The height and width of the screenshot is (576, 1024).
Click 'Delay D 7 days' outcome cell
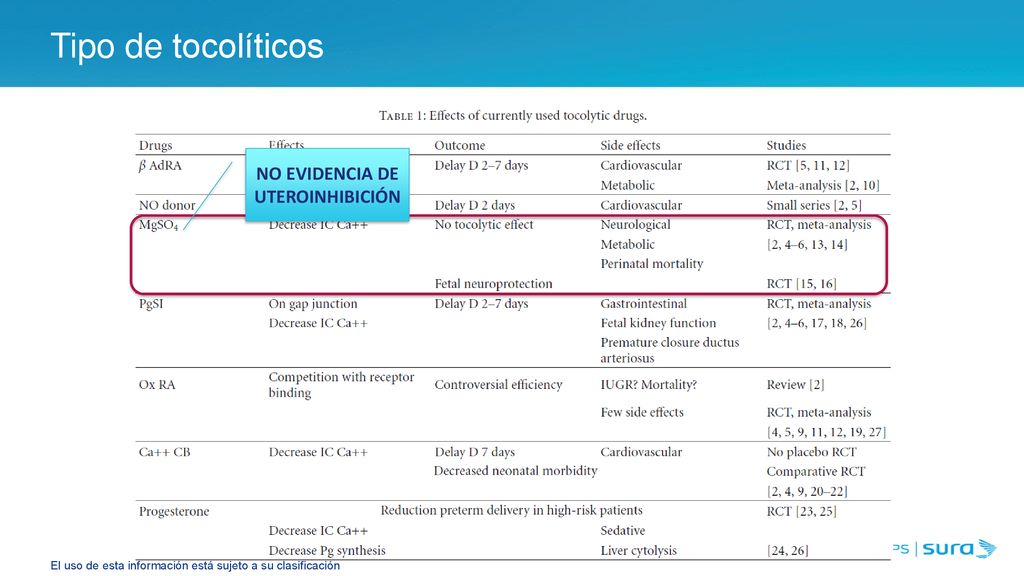click(x=475, y=452)
